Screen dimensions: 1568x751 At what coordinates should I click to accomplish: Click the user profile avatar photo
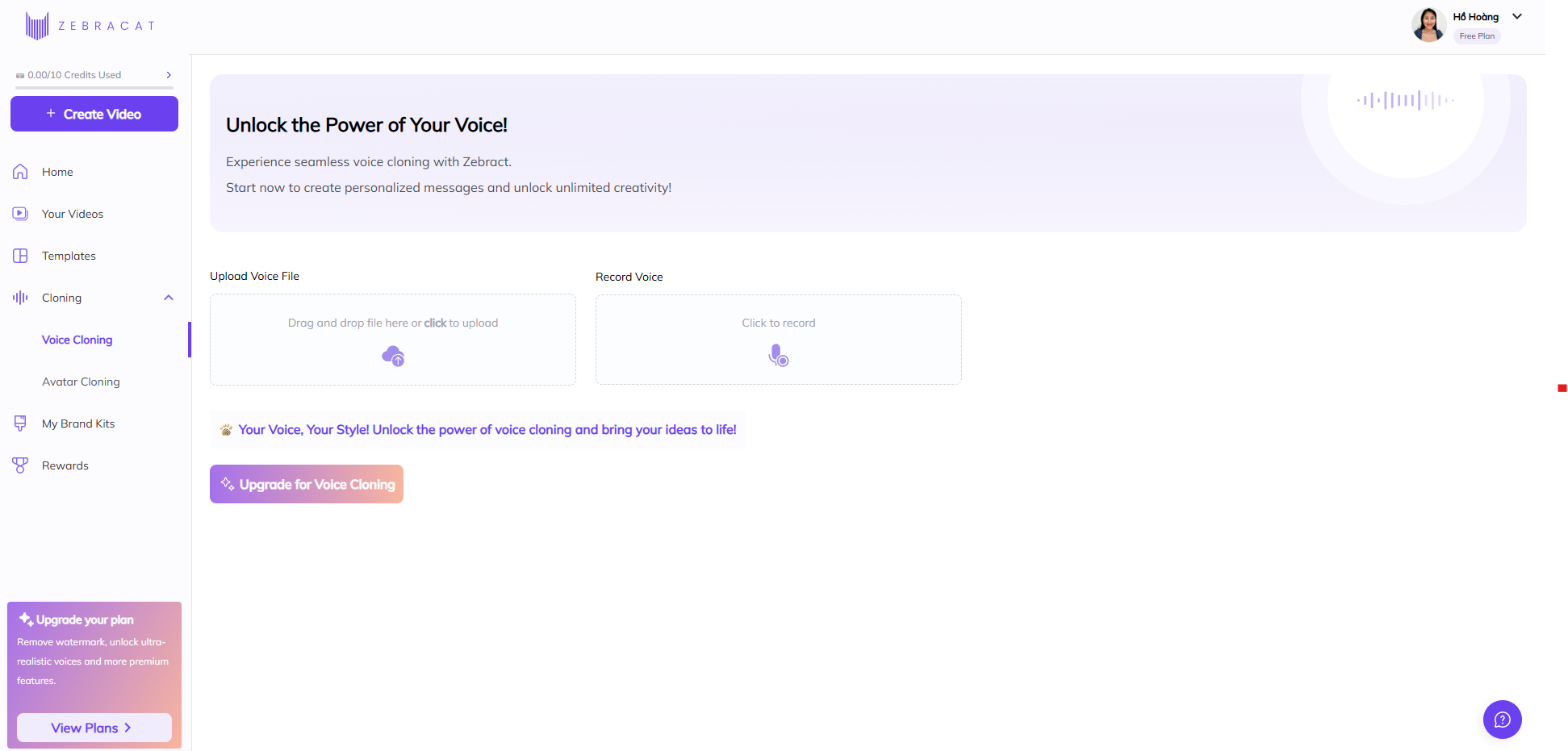click(x=1428, y=25)
